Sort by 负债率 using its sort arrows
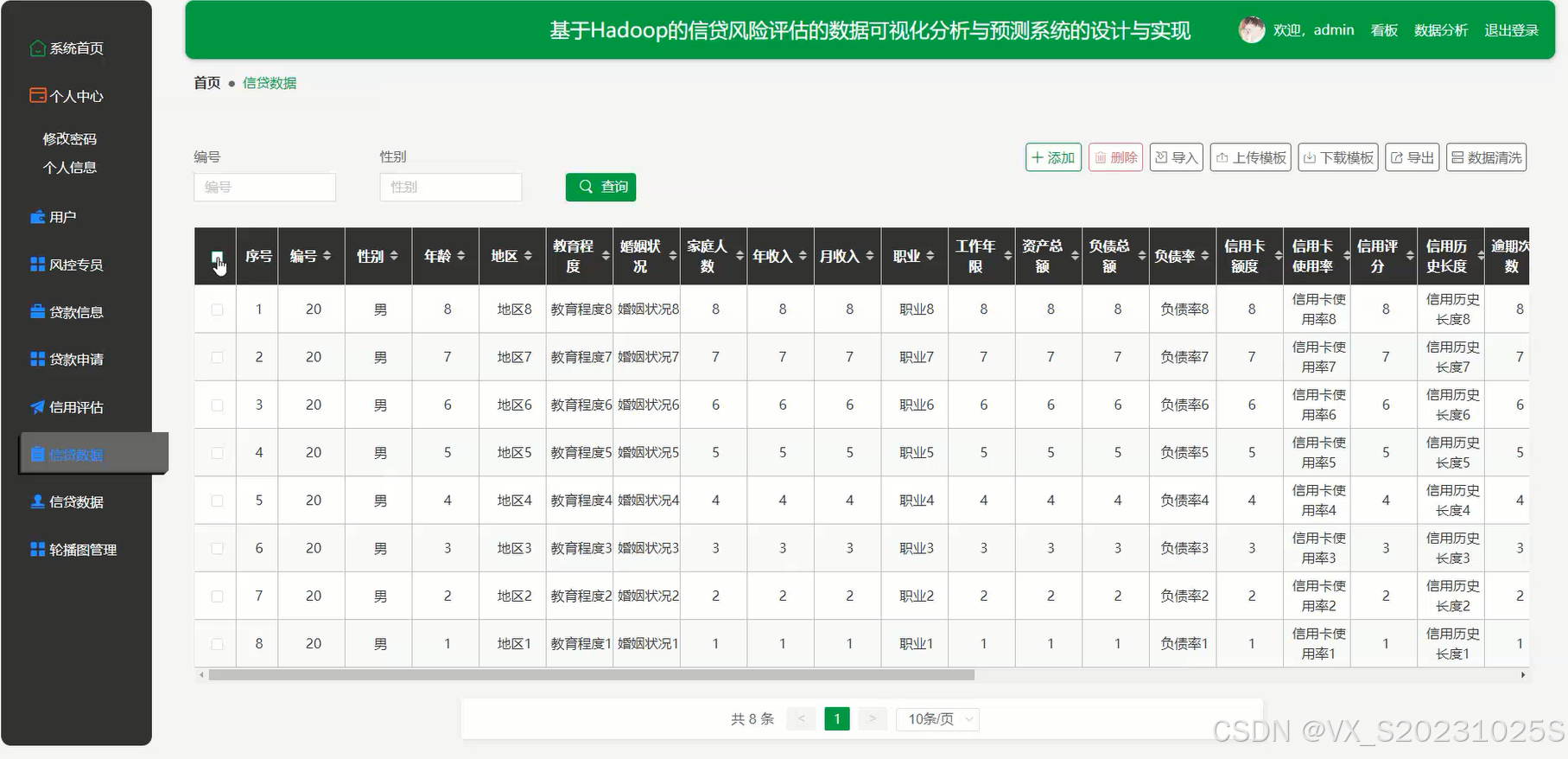This screenshot has height=759, width=1568. [1205, 256]
